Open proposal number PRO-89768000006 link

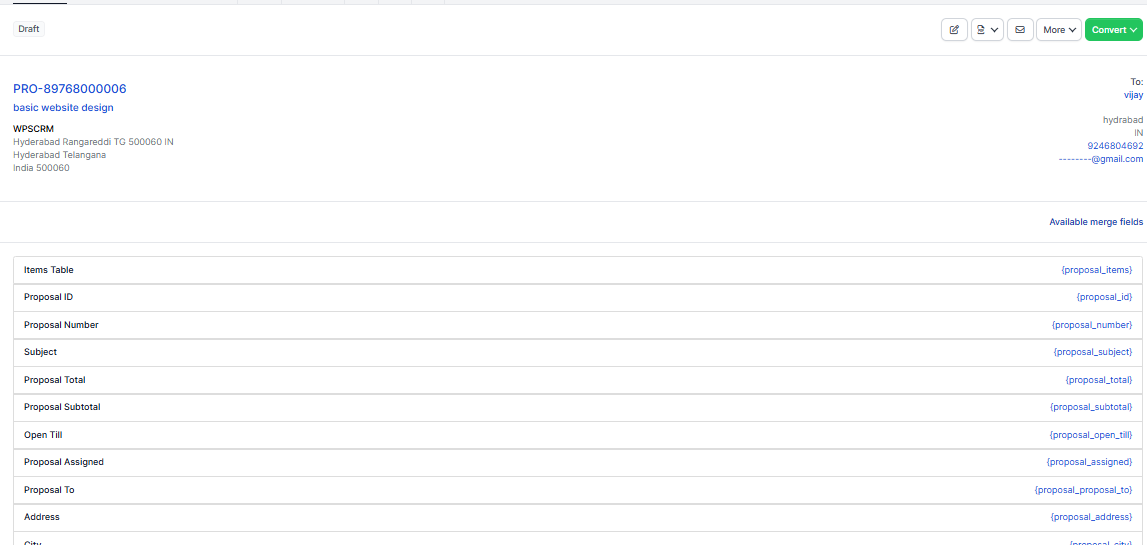pyautogui.click(x=70, y=89)
